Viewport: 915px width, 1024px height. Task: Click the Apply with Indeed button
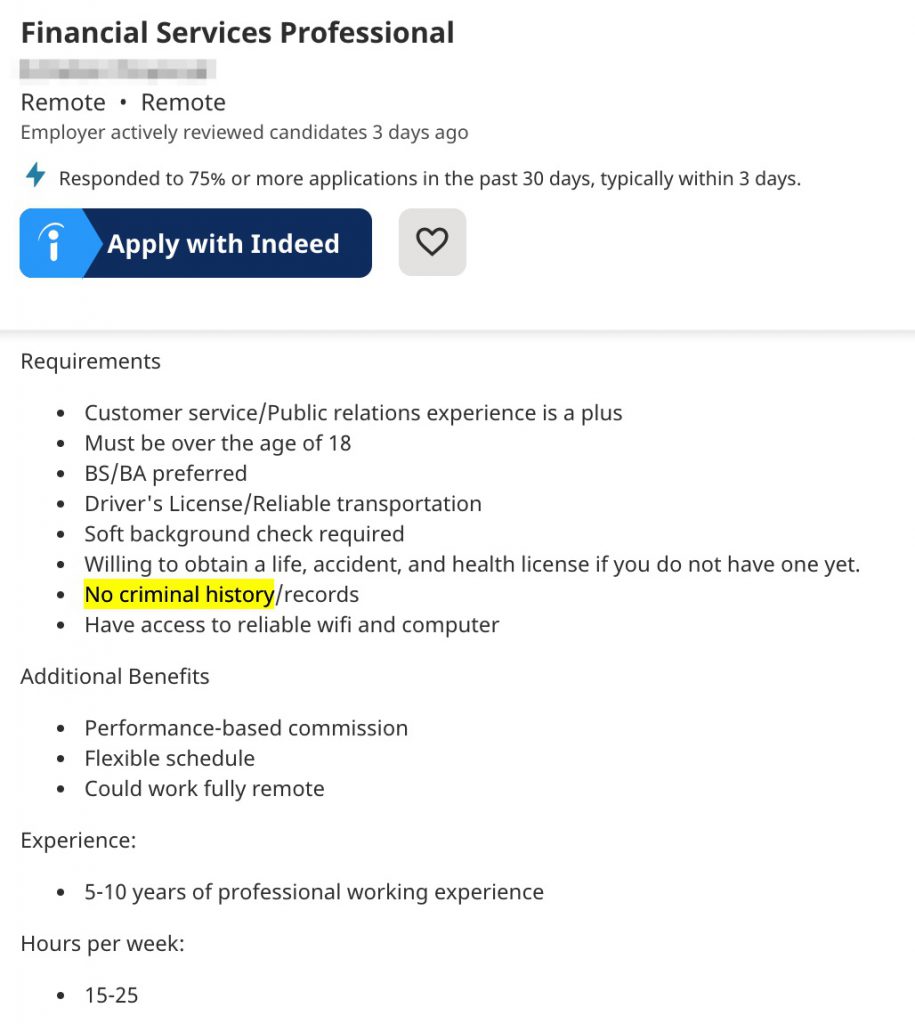click(x=196, y=243)
